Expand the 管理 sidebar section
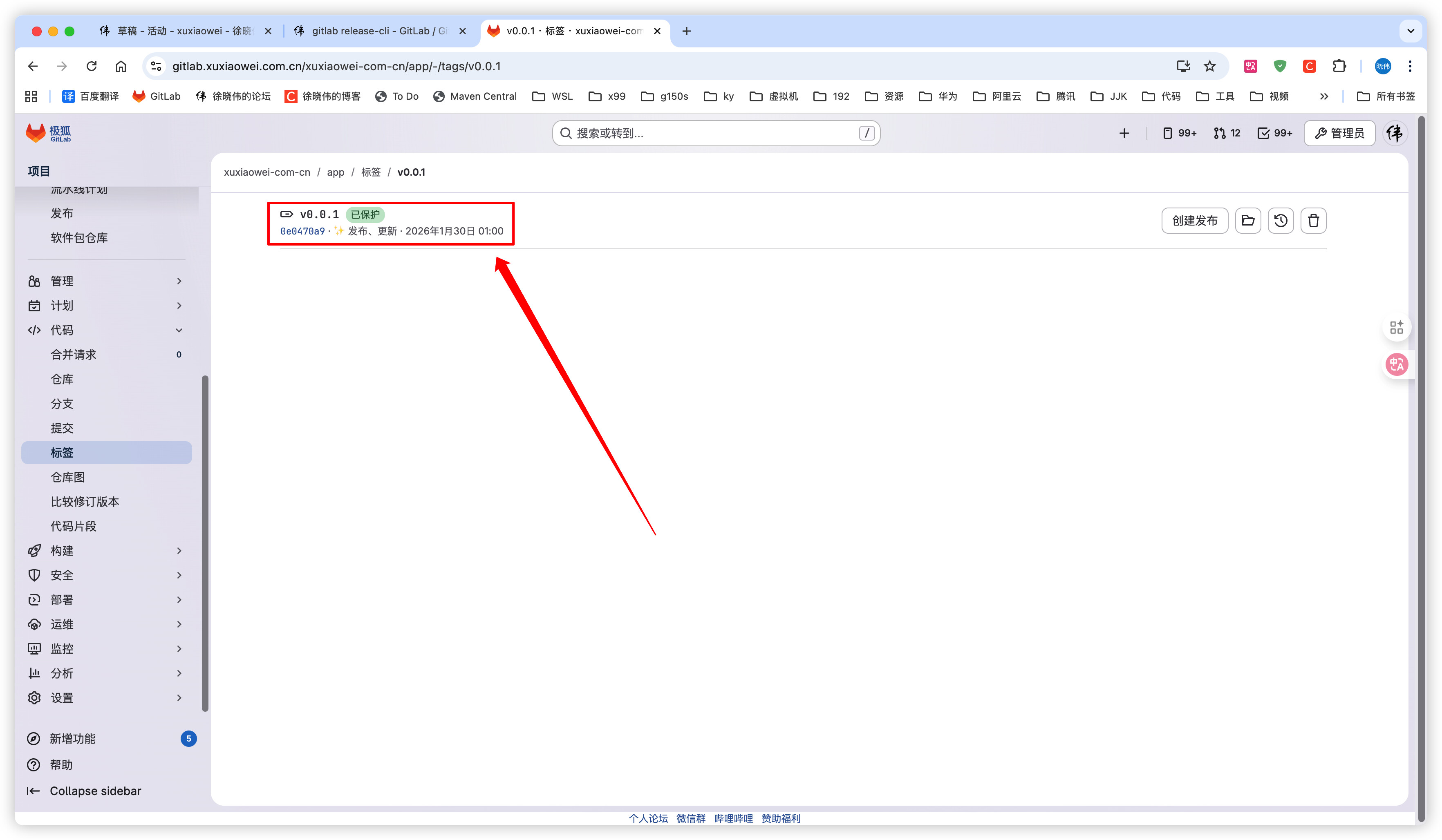 click(x=106, y=281)
